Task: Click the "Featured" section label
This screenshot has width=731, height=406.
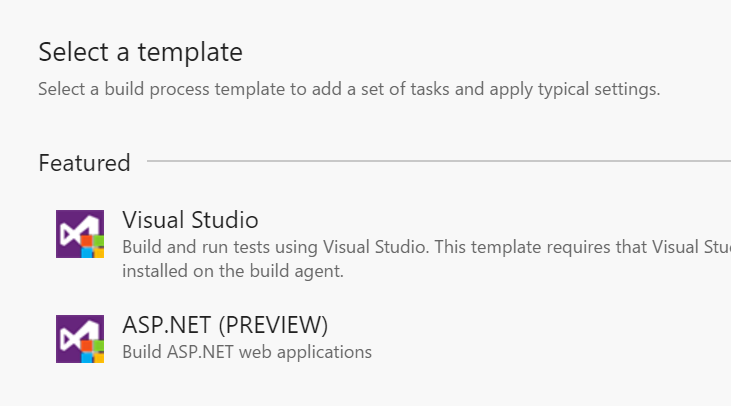Action: pyautogui.click(x=84, y=163)
